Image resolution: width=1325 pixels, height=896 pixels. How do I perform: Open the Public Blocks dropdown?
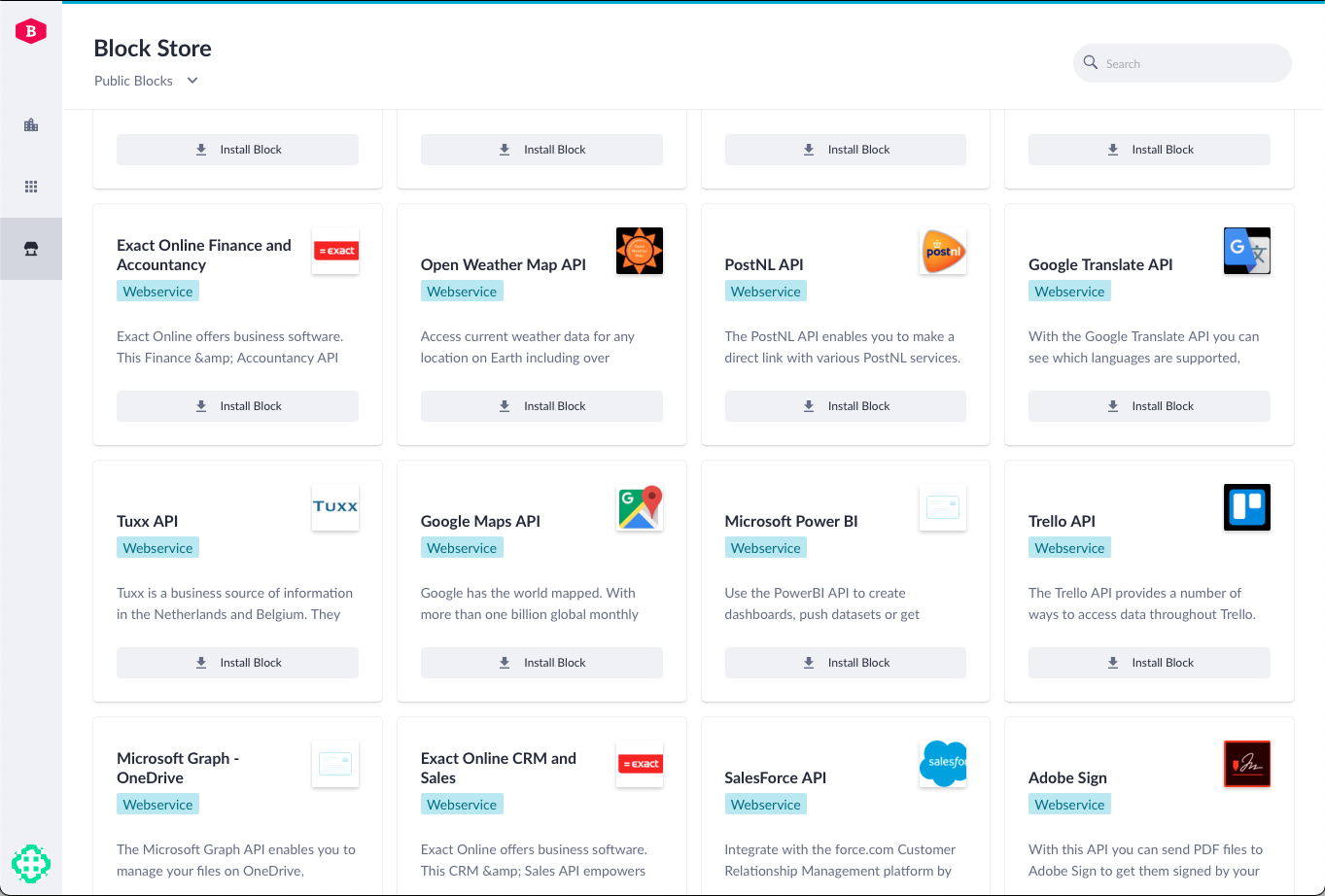pyautogui.click(x=133, y=81)
